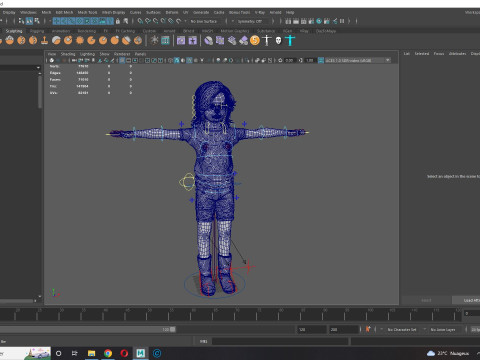Screen dimensions: 480x360
Task: Click the lock selection icon in status line
Action: [118, 21]
